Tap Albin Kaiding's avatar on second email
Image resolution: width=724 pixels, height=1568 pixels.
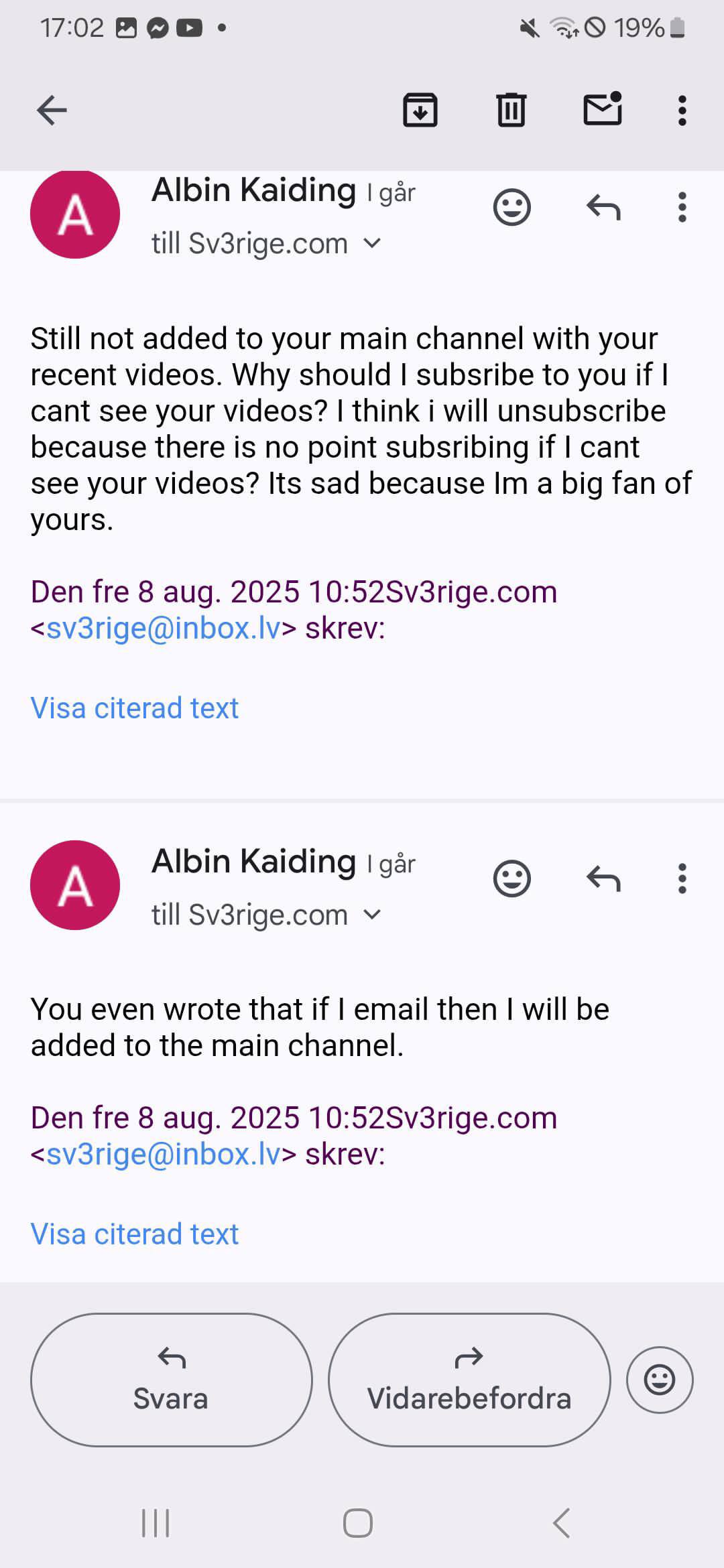point(75,885)
